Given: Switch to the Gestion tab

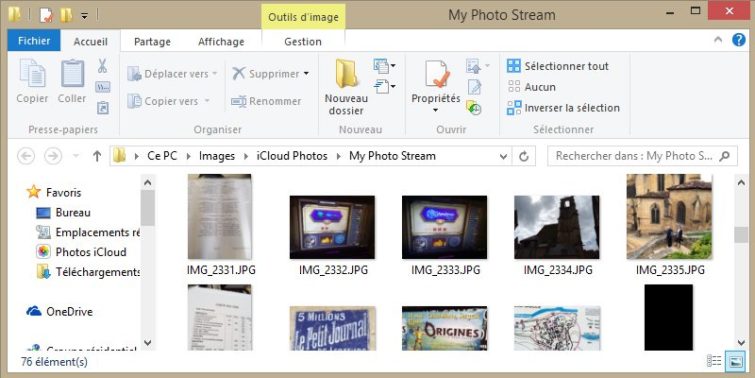Looking at the screenshot, I should (x=303, y=41).
